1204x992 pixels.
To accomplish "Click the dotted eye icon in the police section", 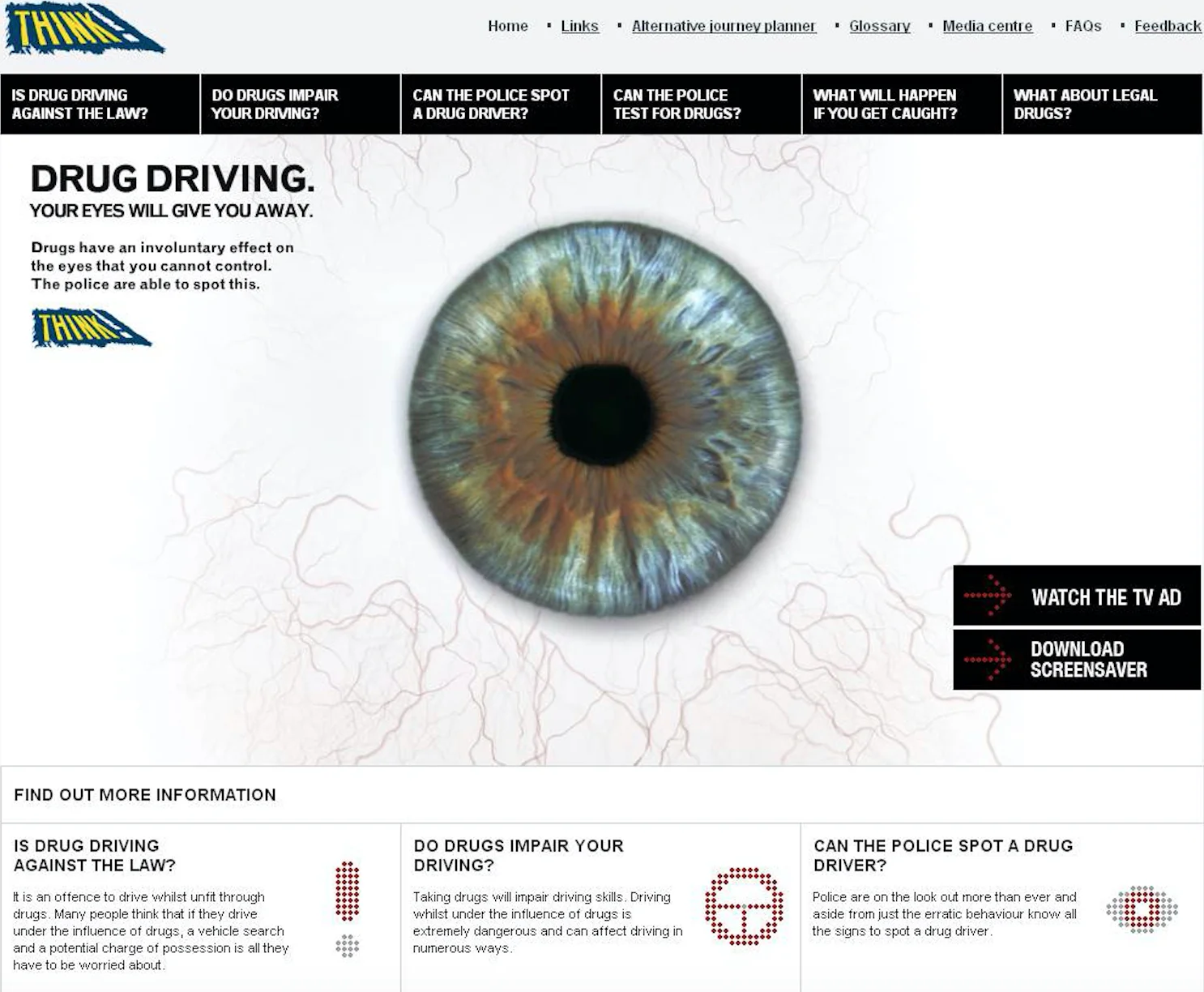I will click(x=1142, y=909).
